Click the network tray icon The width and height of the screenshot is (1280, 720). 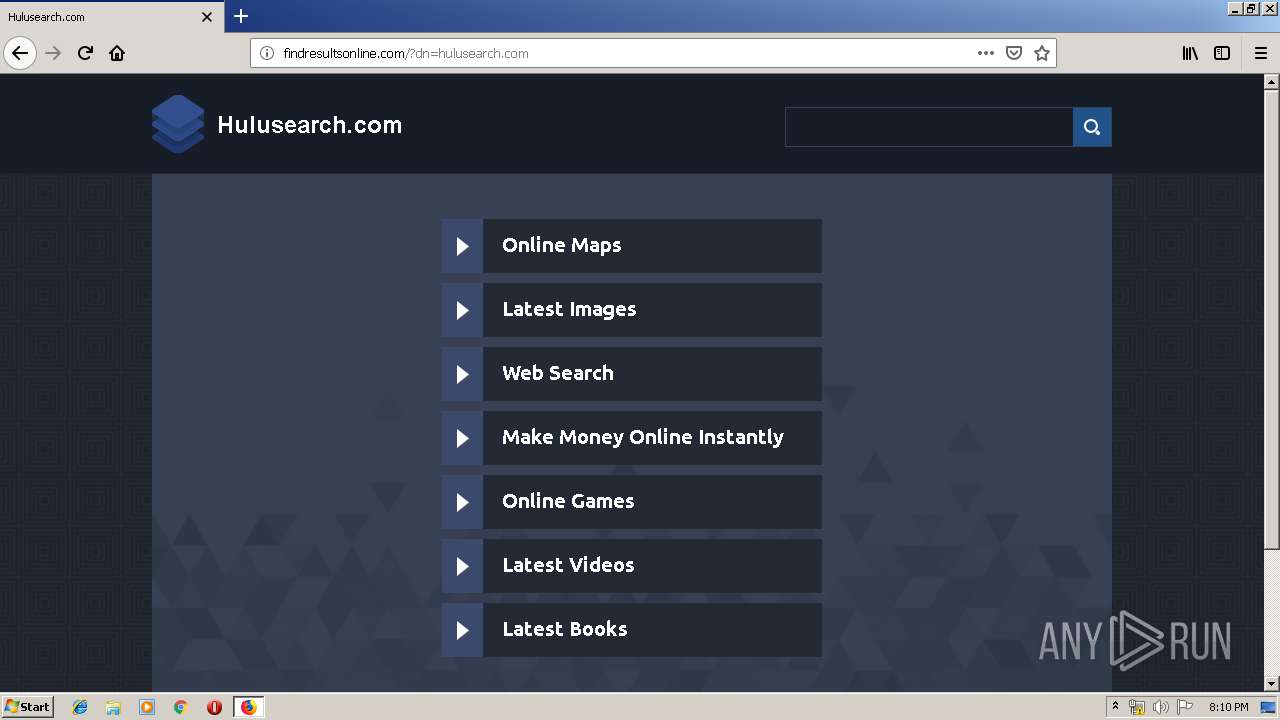1137,707
